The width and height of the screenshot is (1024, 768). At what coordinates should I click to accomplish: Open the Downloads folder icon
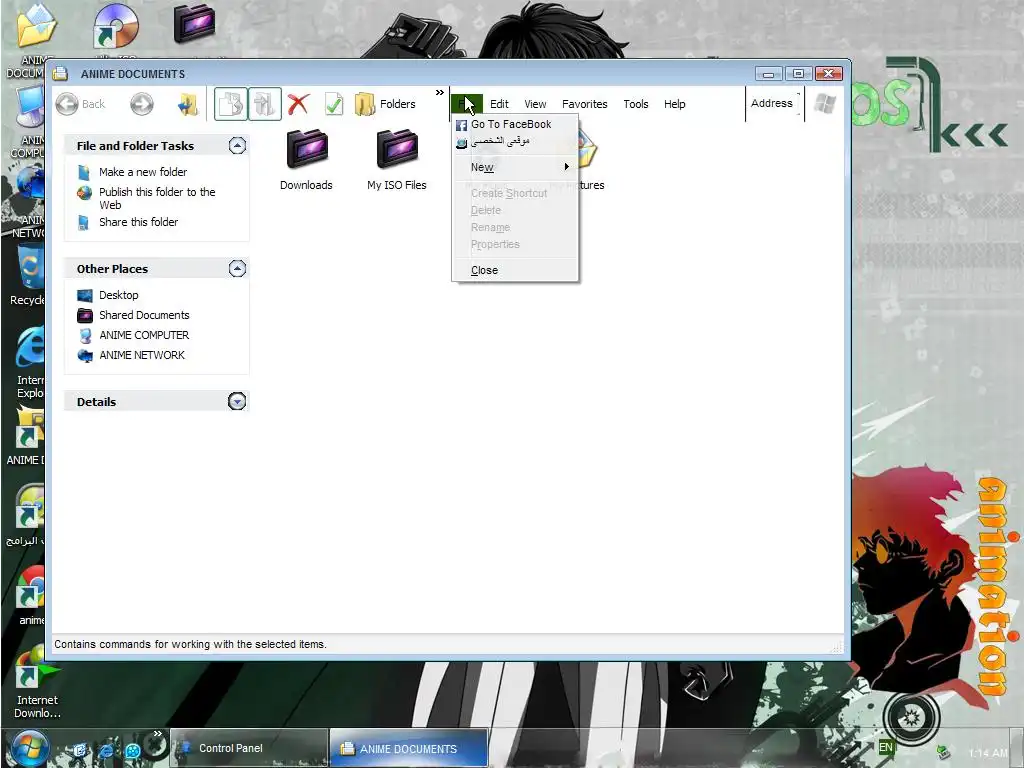pyautogui.click(x=306, y=160)
